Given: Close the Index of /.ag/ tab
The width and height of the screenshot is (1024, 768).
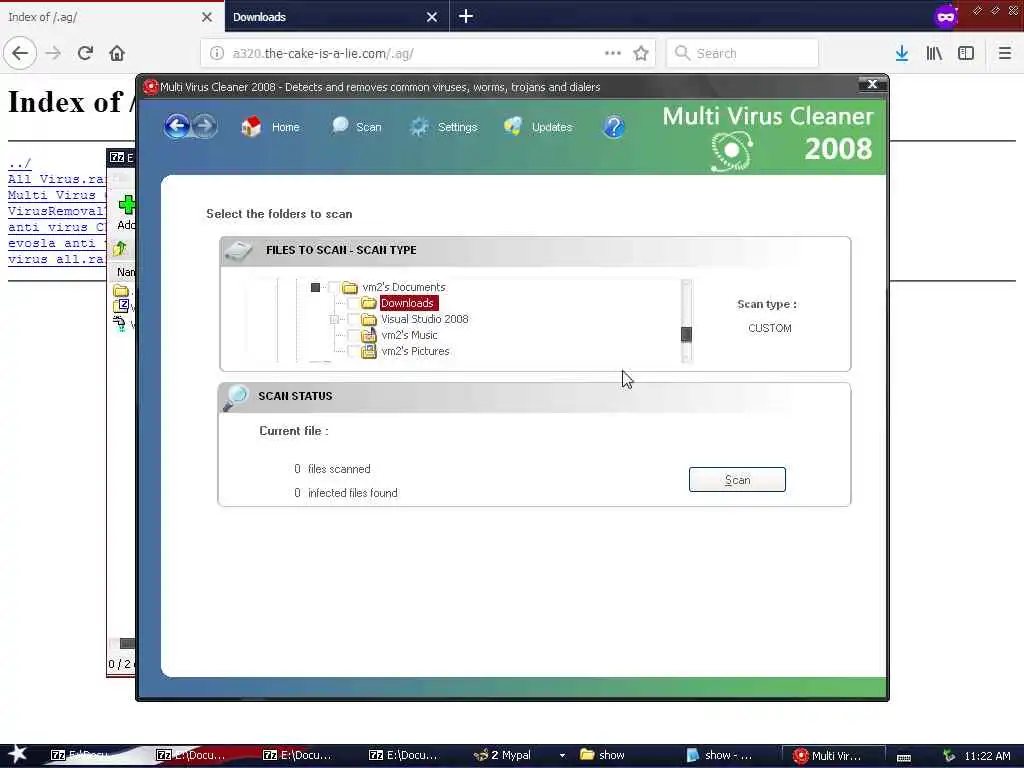Looking at the screenshot, I should [x=206, y=17].
